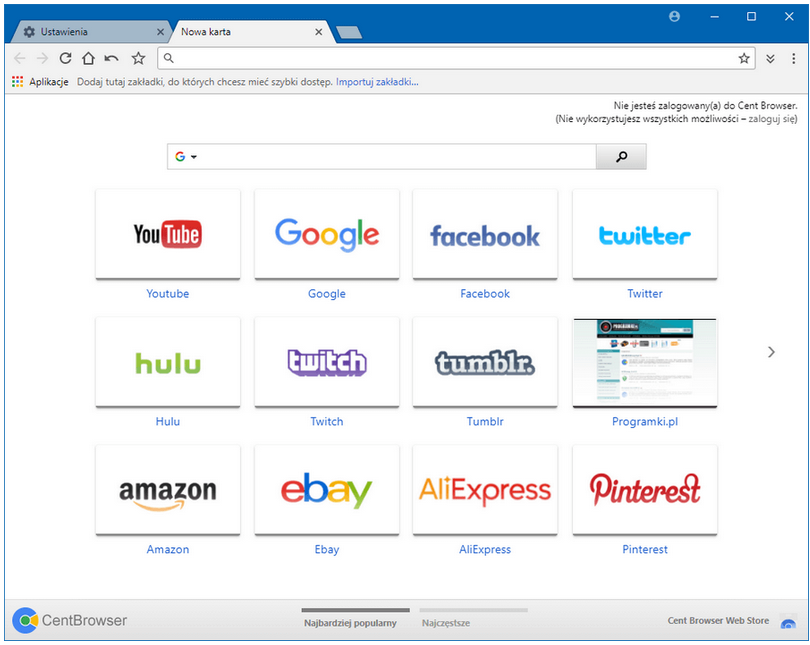
Task: Select the Nowa karta tab
Action: [252, 32]
